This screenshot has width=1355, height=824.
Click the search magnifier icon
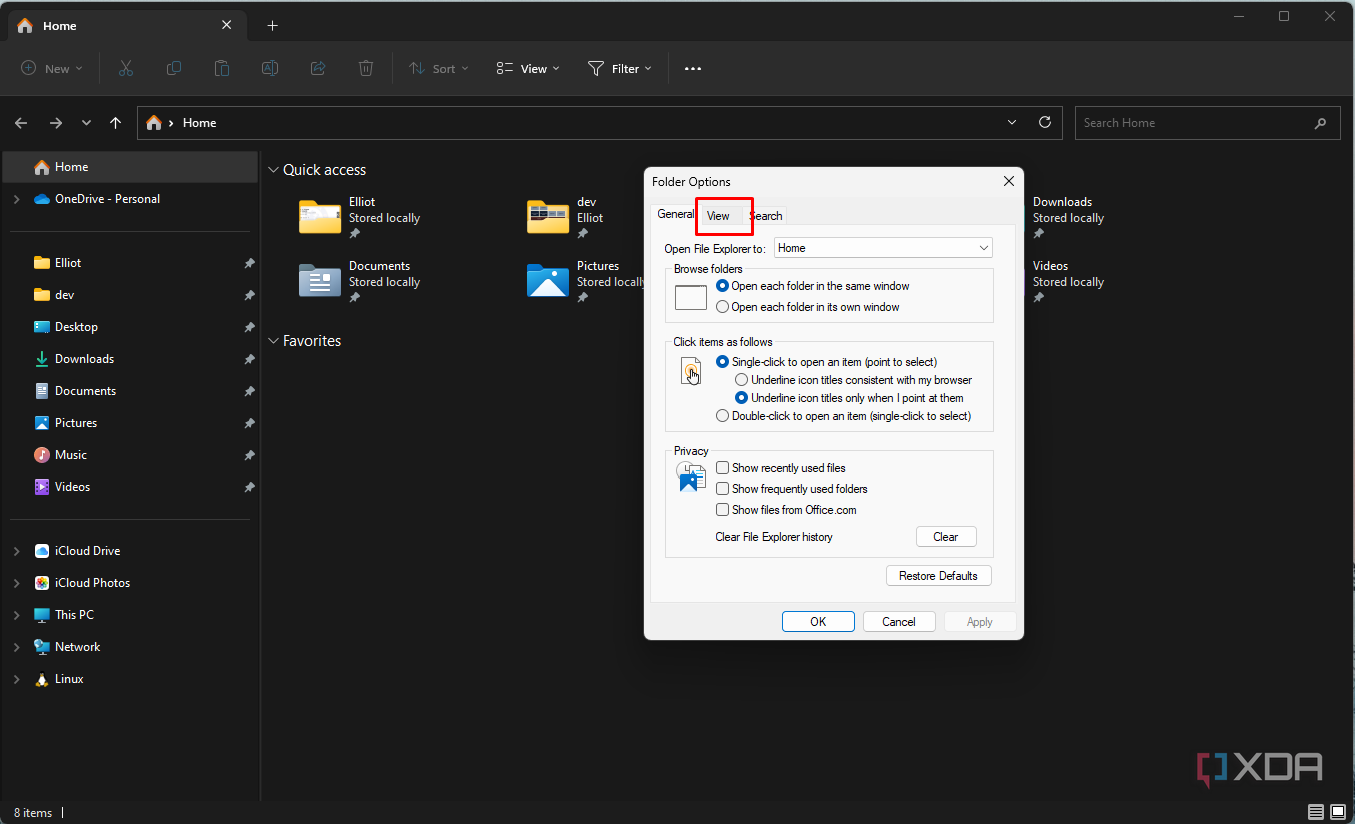(1321, 123)
